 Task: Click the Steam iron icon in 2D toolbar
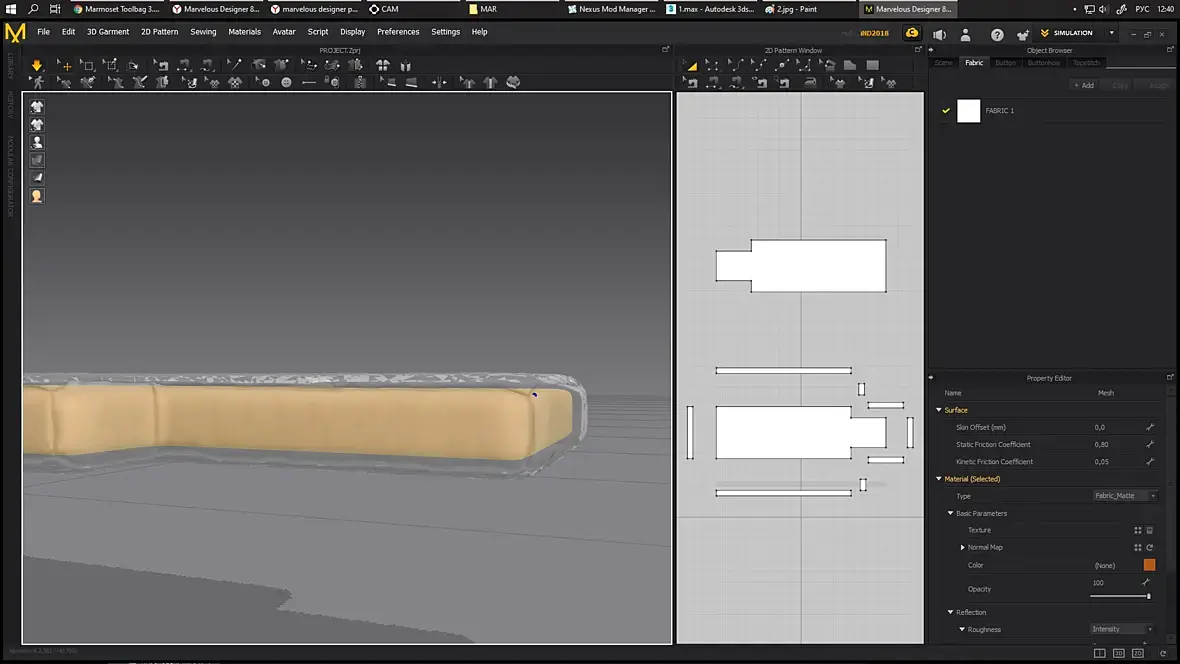click(810, 83)
